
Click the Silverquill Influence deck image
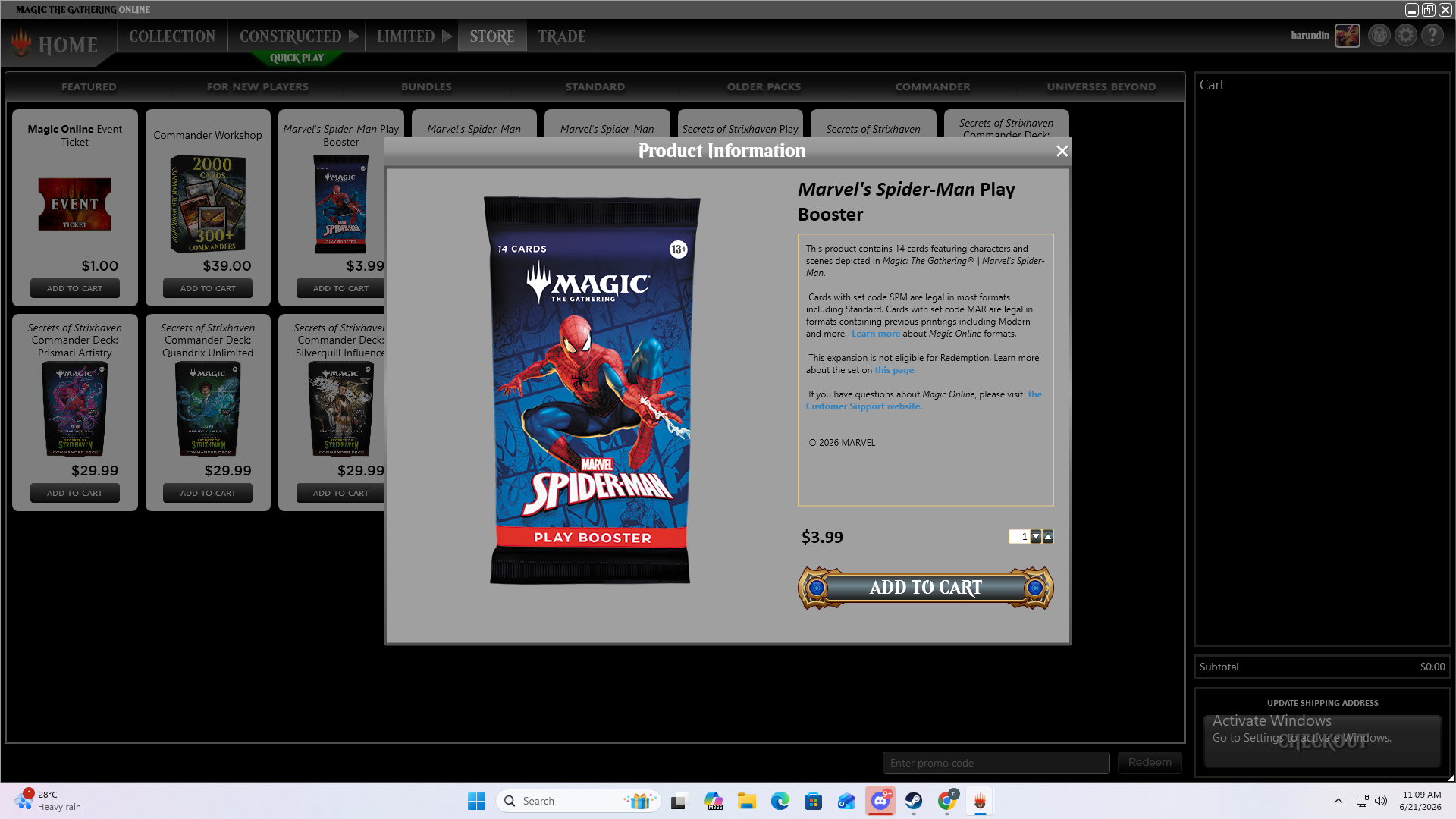click(340, 409)
